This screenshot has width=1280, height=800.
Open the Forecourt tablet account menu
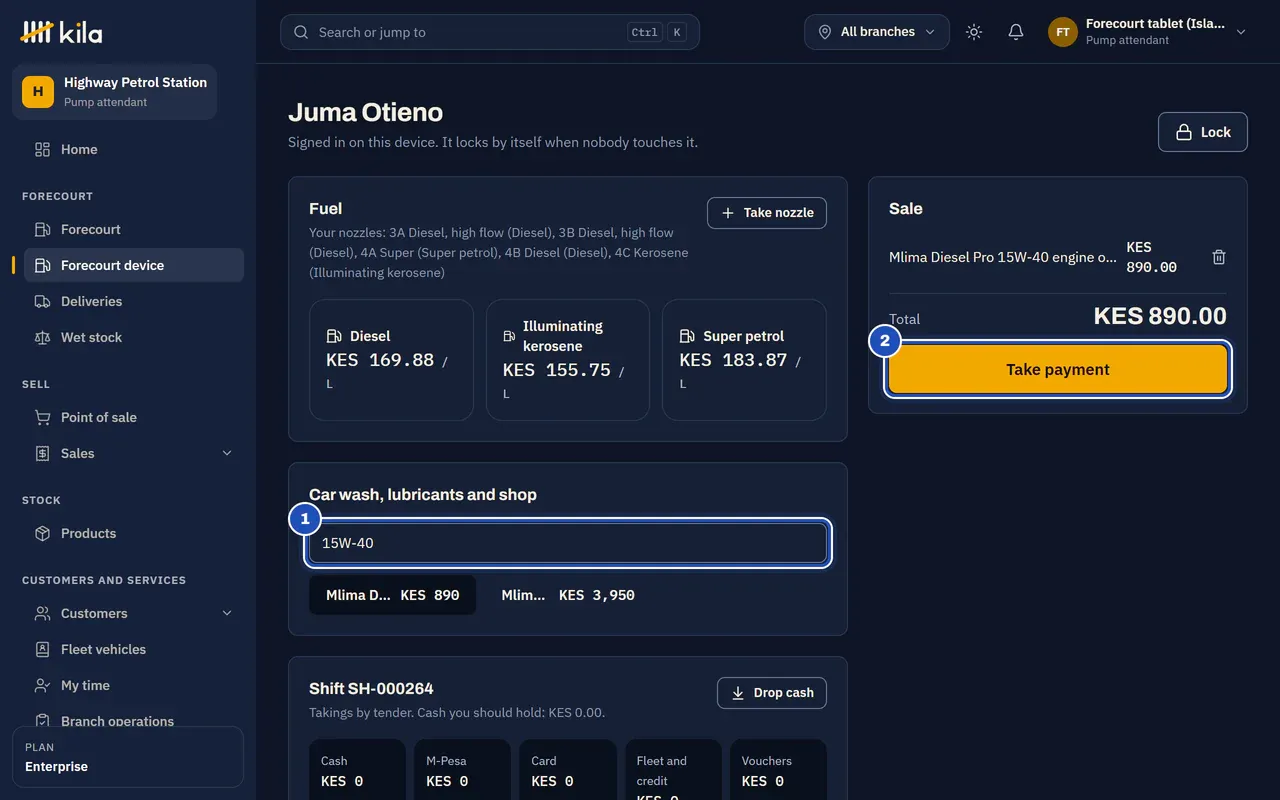point(1147,32)
